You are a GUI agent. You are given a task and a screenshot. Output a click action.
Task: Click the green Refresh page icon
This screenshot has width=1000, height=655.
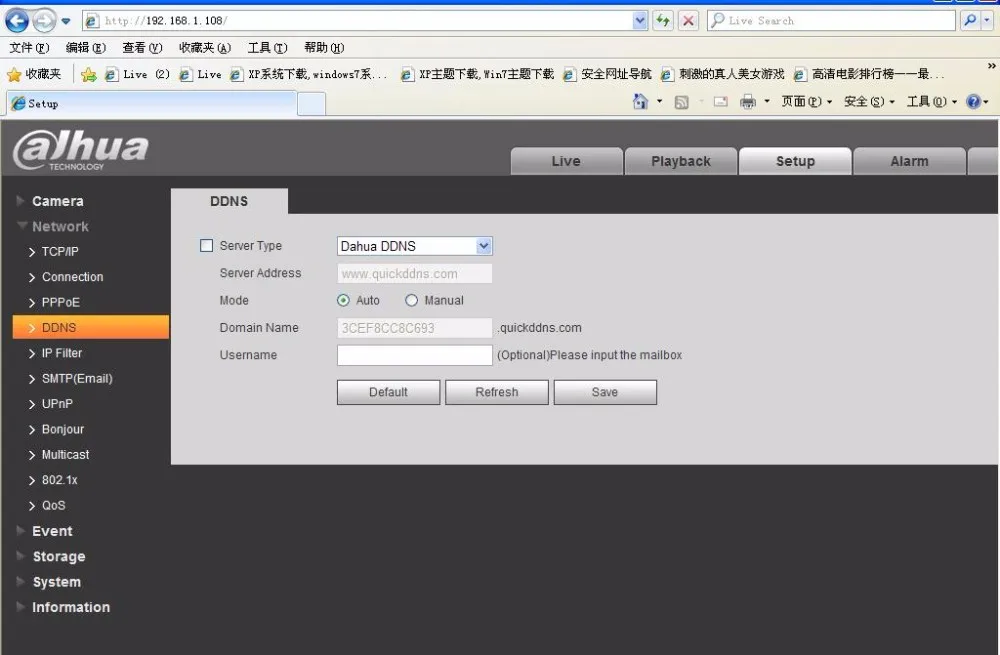point(663,20)
